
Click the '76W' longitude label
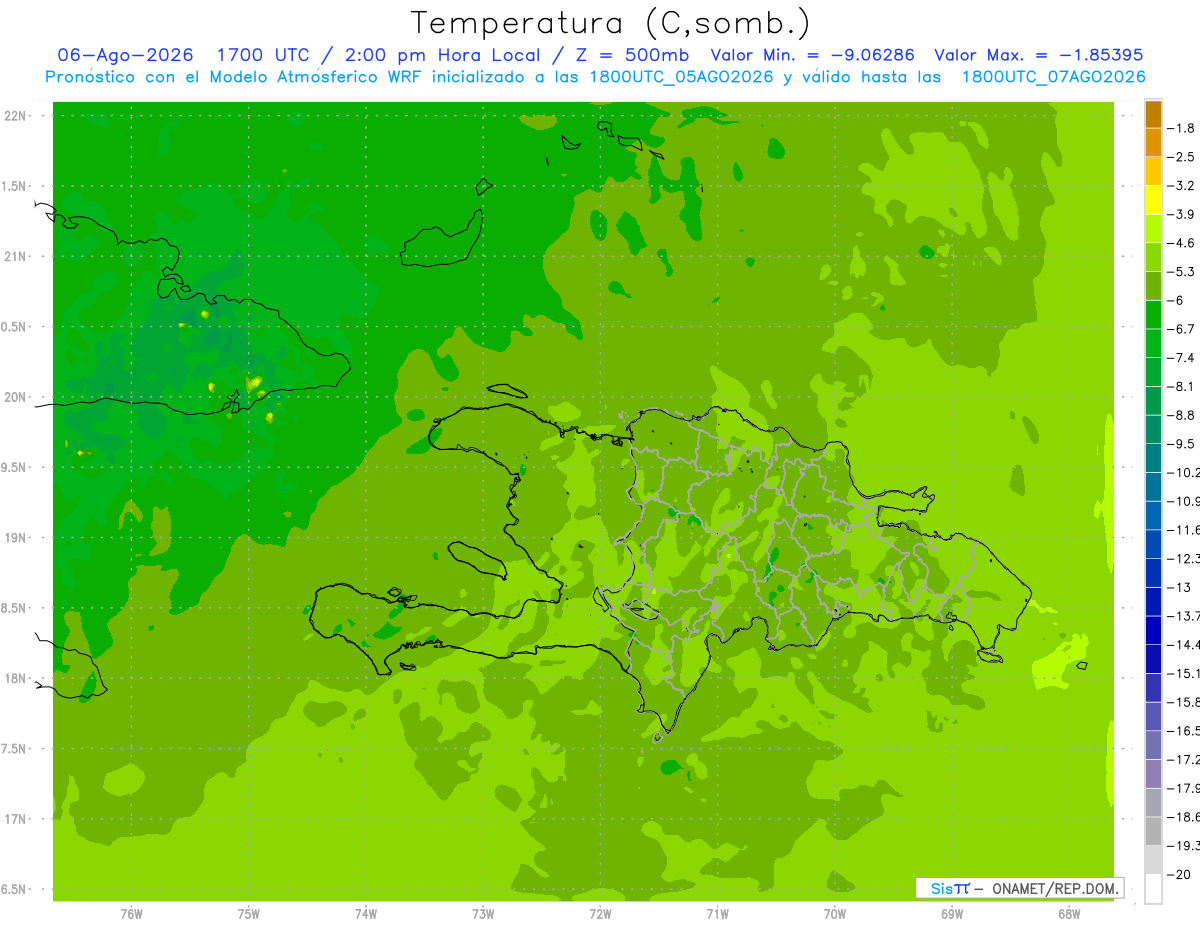click(x=131, y=914)
